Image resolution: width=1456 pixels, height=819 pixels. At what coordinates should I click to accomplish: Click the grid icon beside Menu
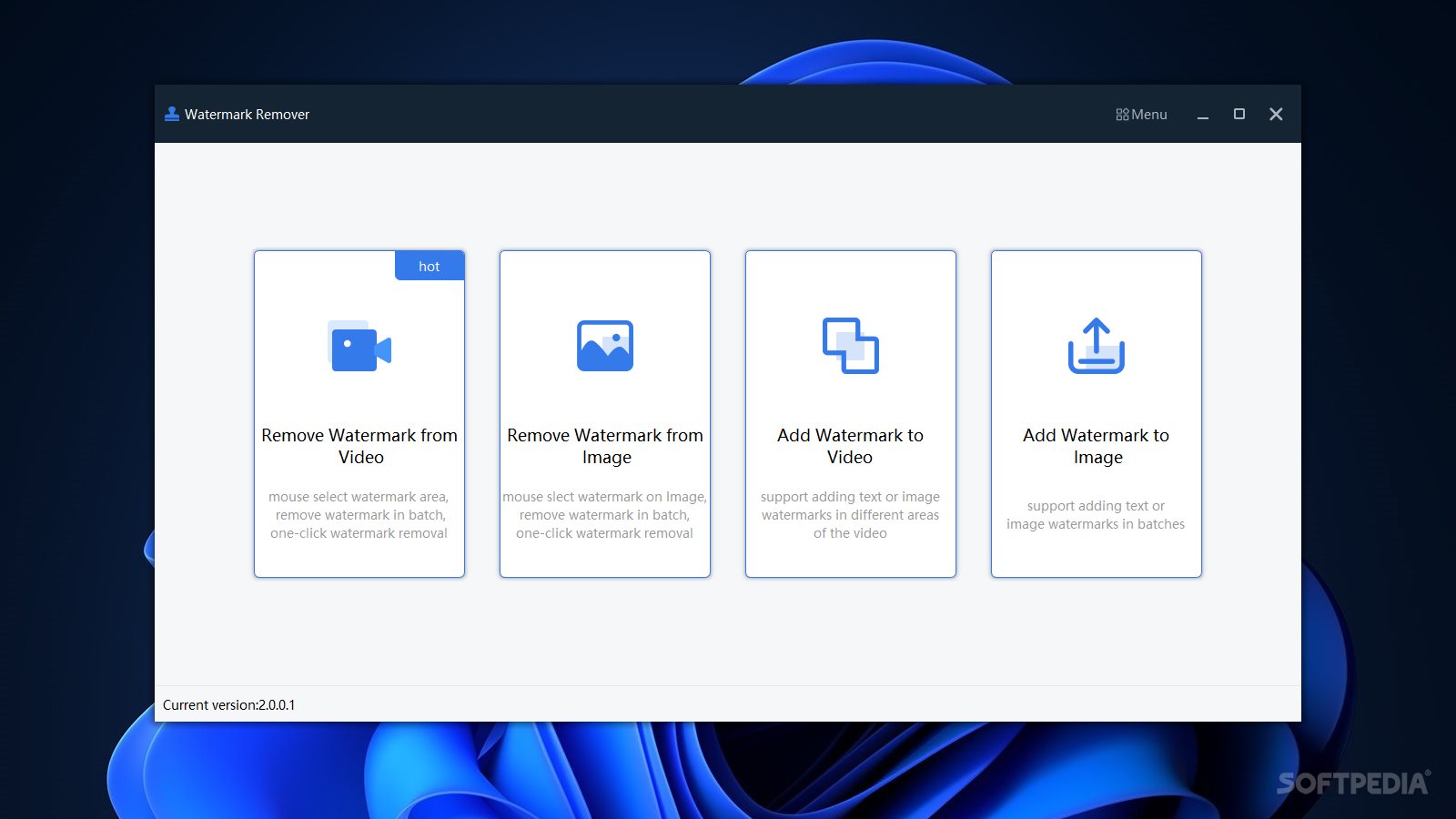click(x=1122, y=115)
